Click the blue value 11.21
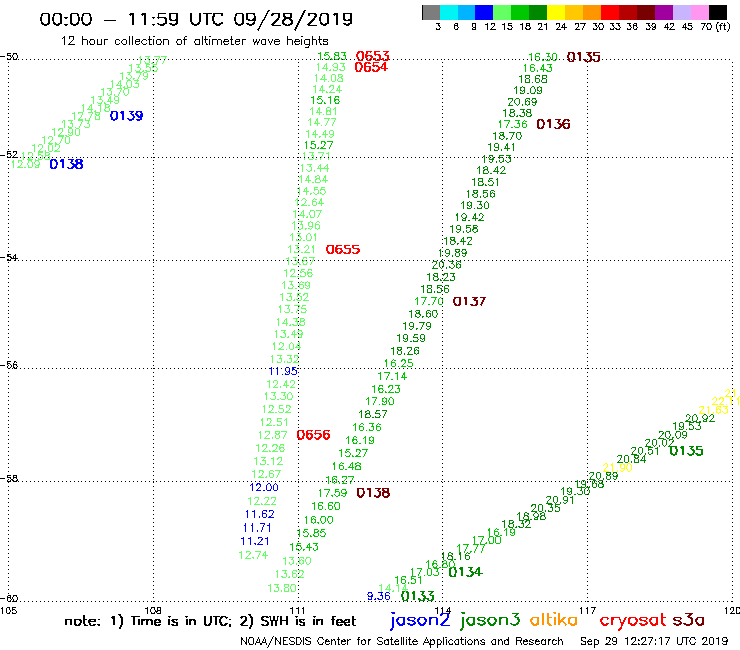Screen dimensions: 740x650 pos(255,541)
